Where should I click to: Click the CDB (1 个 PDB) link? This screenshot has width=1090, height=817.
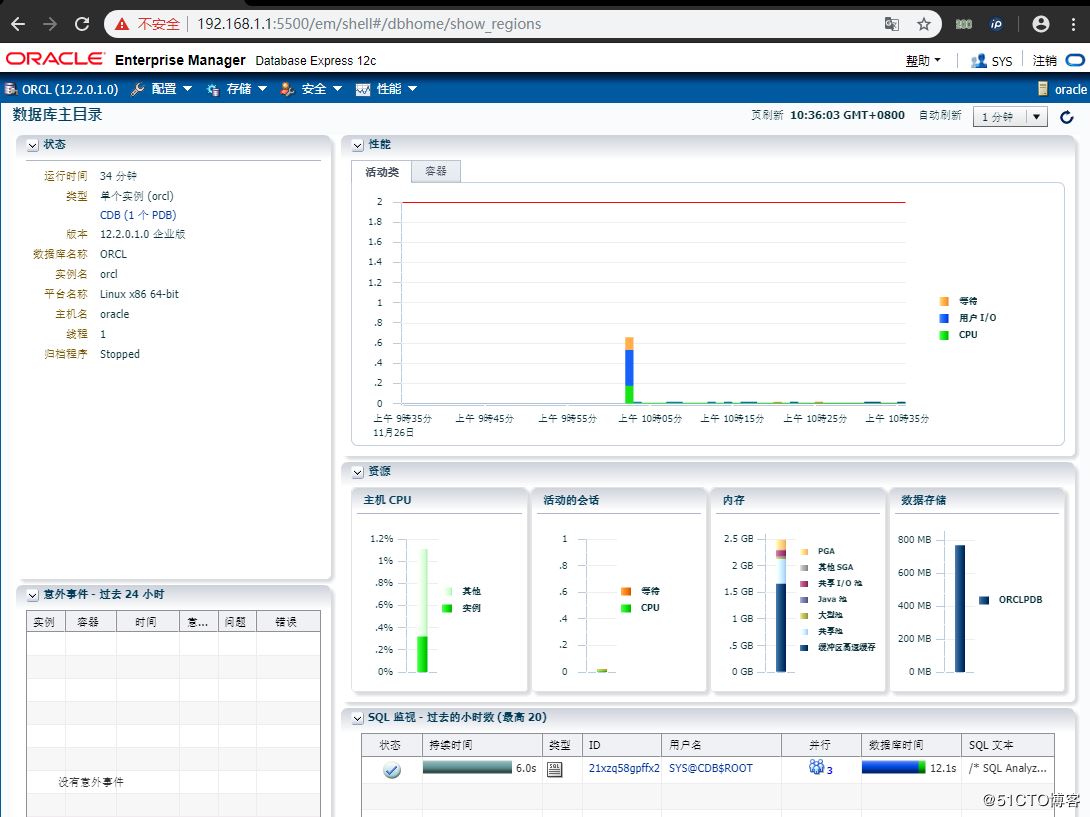(138, 215)
